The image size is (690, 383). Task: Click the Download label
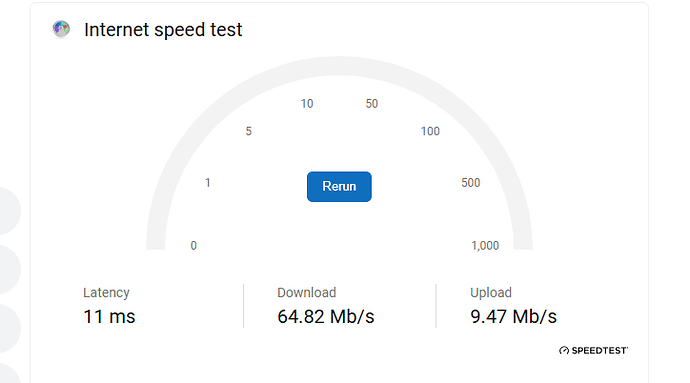(307, 293)
